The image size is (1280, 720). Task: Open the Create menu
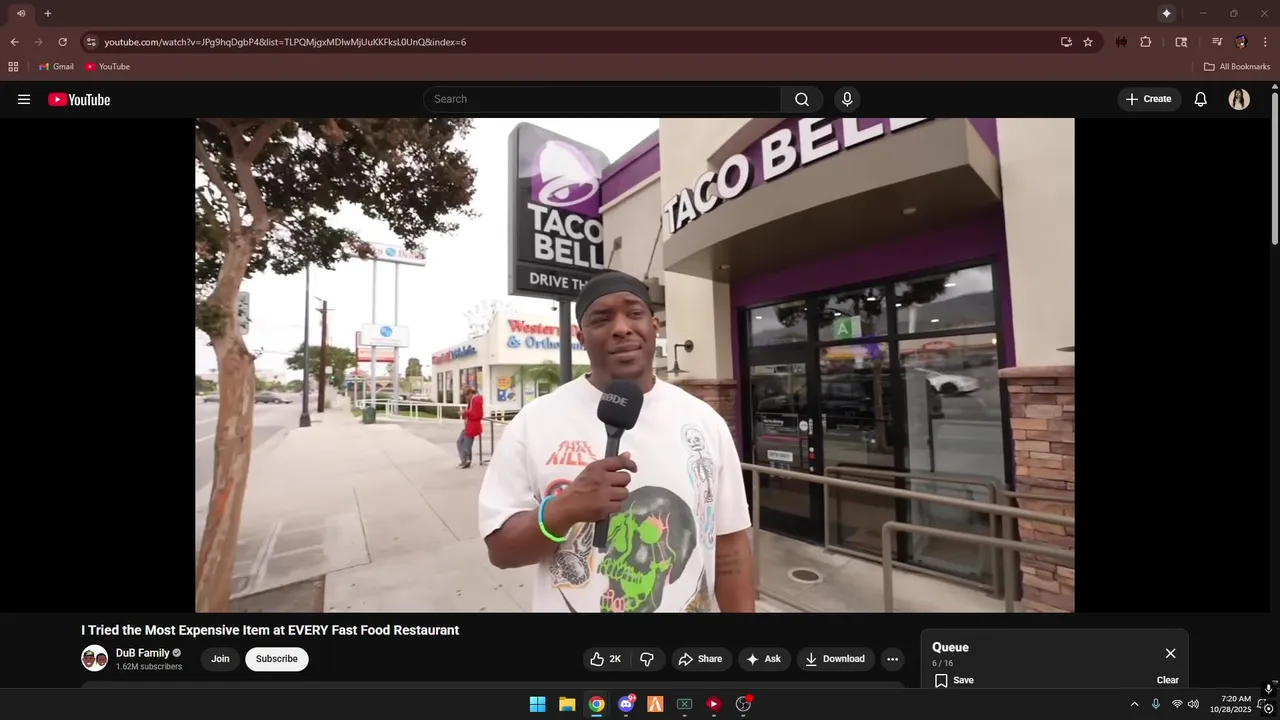1148,99
